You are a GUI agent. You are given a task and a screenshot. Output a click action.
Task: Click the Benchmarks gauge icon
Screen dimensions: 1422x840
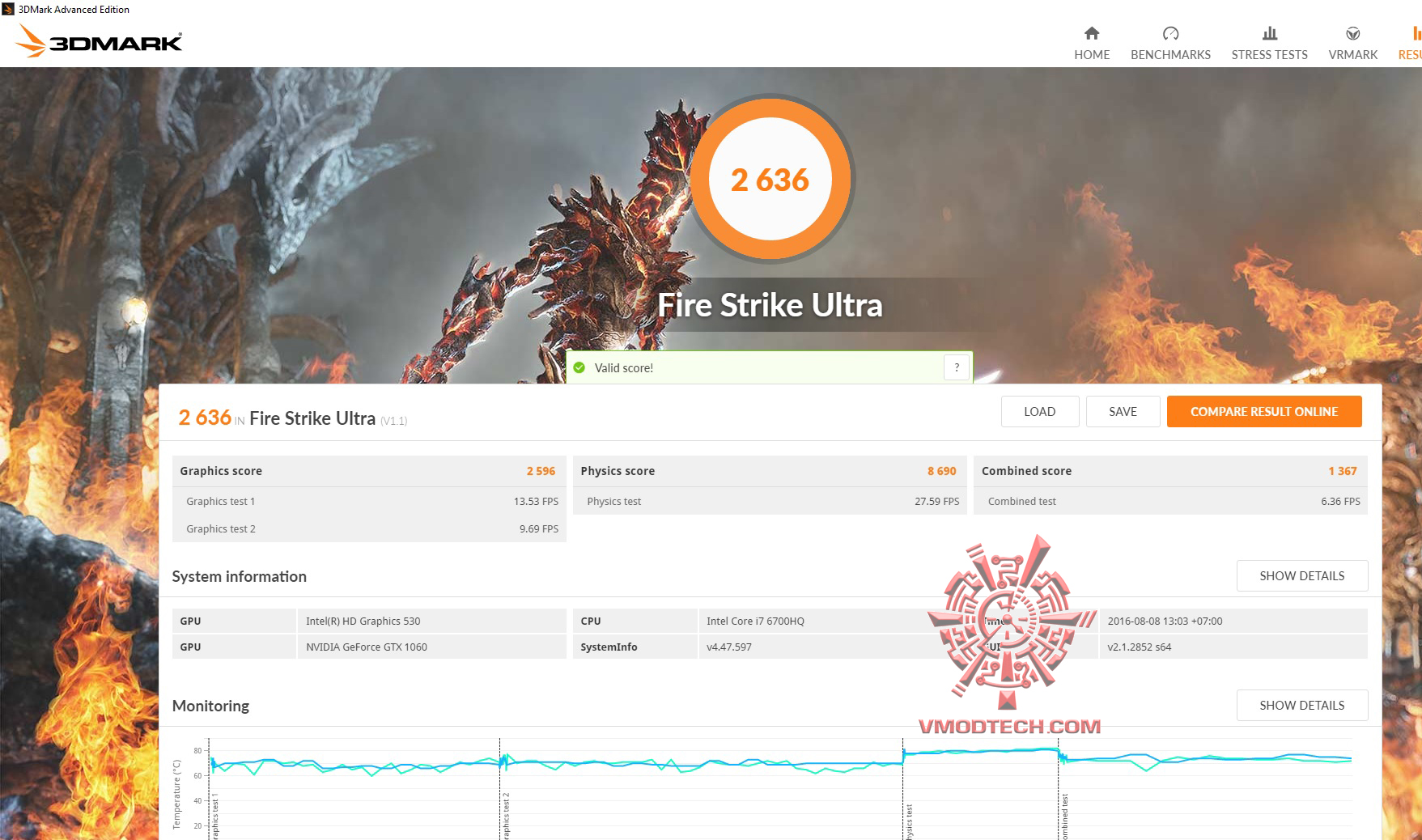click(x=1170, y=33)
